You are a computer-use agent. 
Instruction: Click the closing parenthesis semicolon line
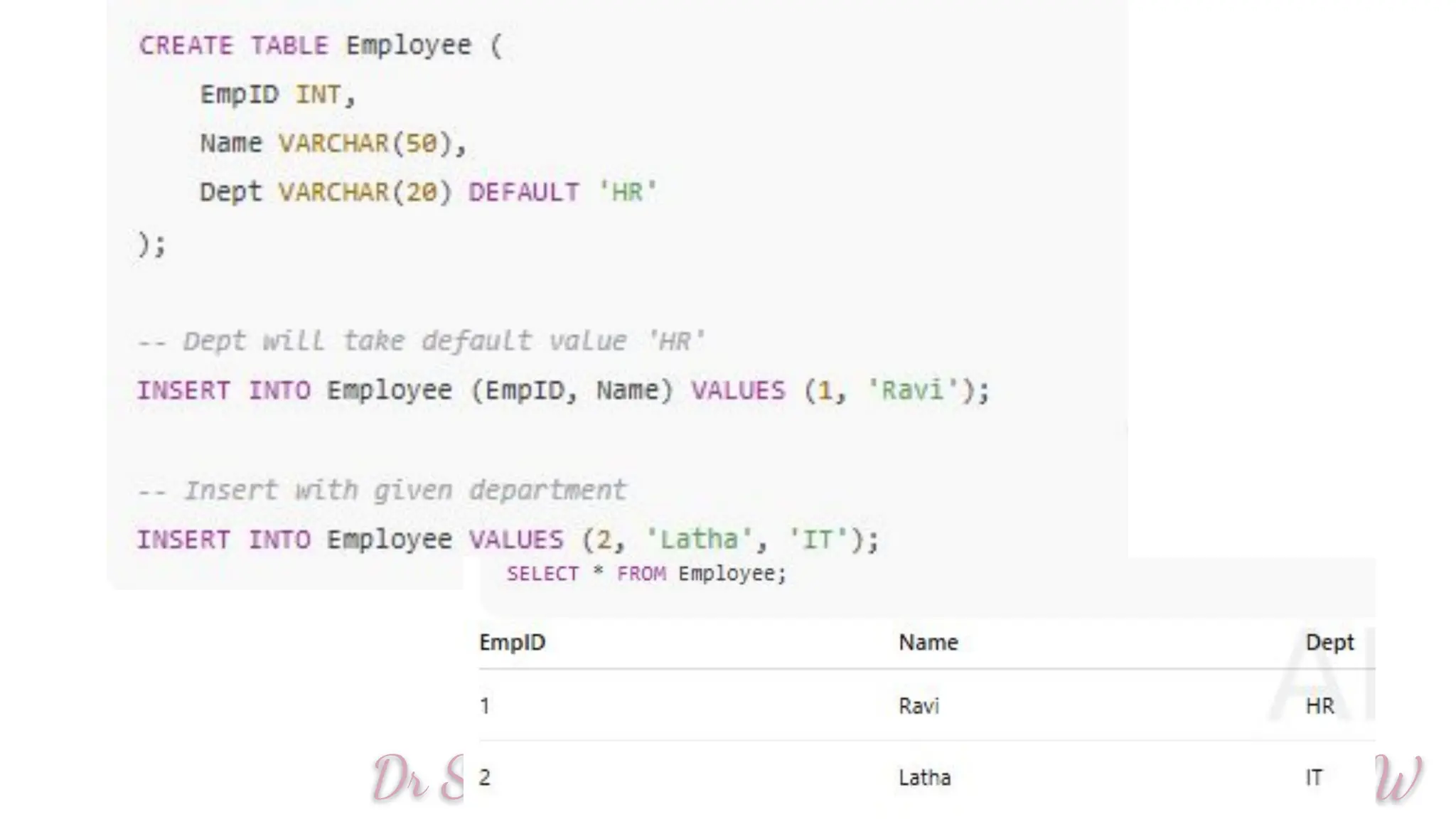point(151,244)
